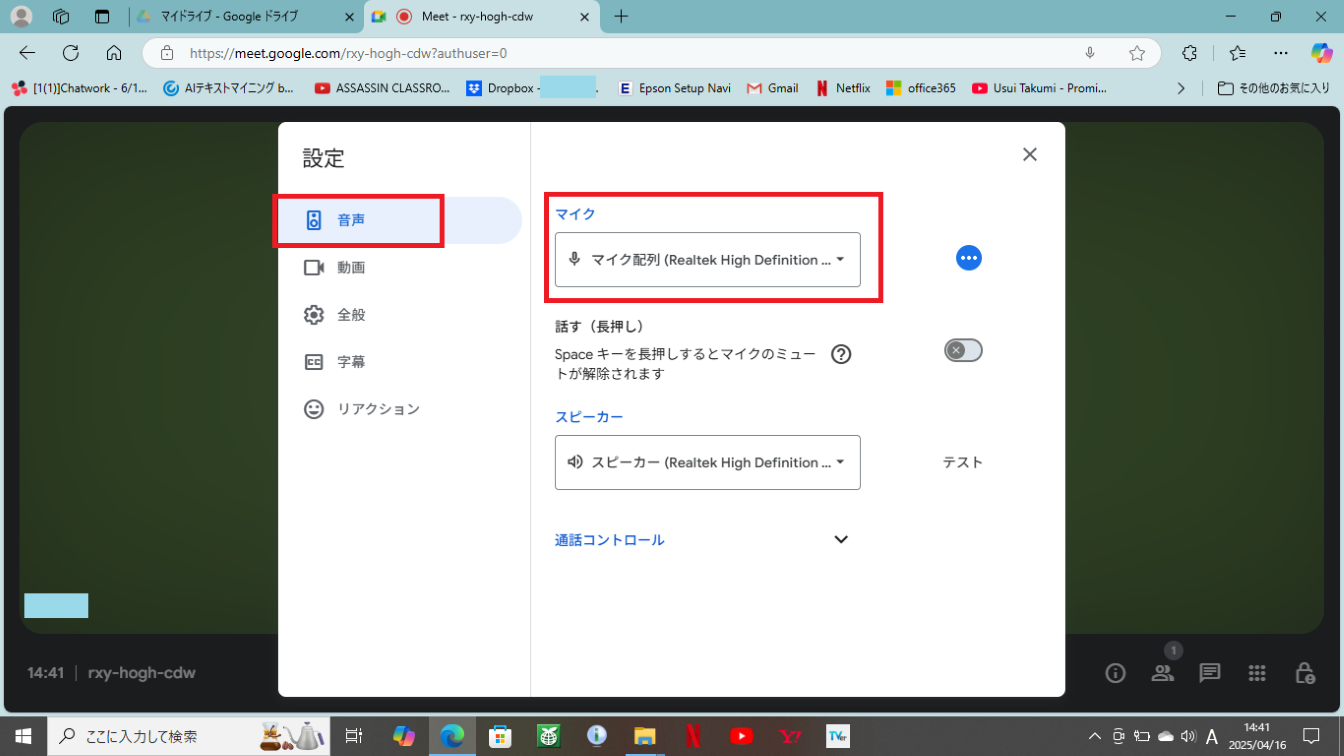This screenshot has height=756, width=1344.
Task: Open the マイク device dropdown
Action: [707, 260]
